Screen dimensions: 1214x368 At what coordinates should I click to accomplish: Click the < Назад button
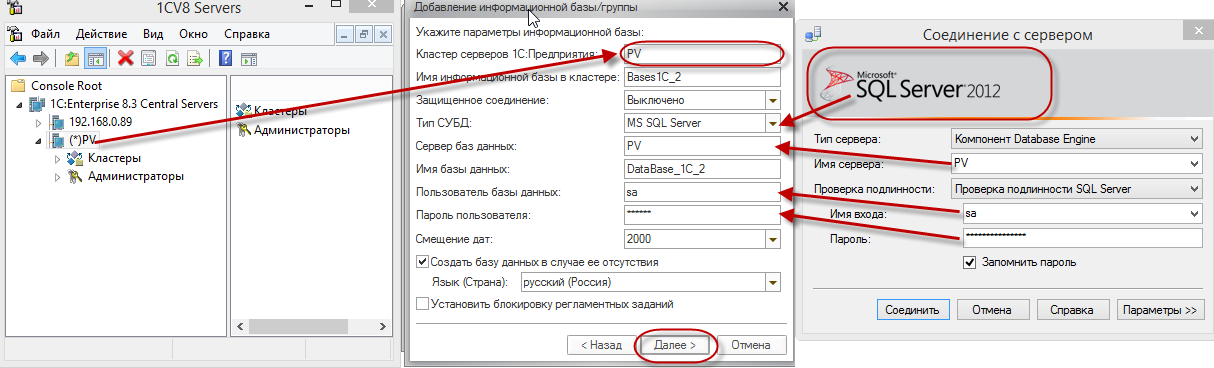(601, 345)
